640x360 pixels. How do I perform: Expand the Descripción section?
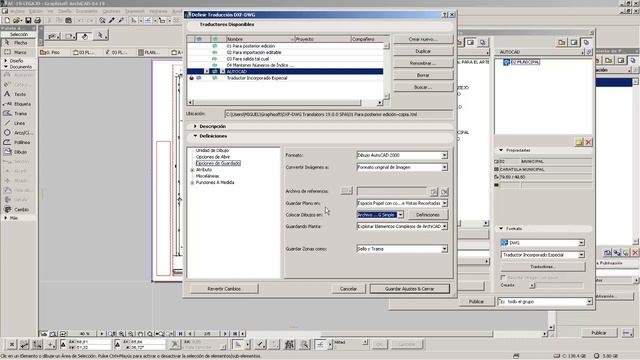click(195, 127)
